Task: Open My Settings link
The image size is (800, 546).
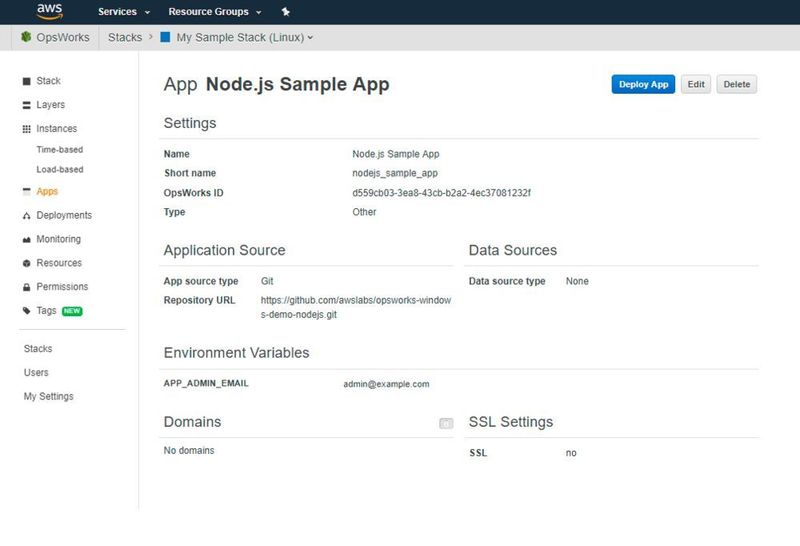Action: pyautogui.click(x=48, y=396)
